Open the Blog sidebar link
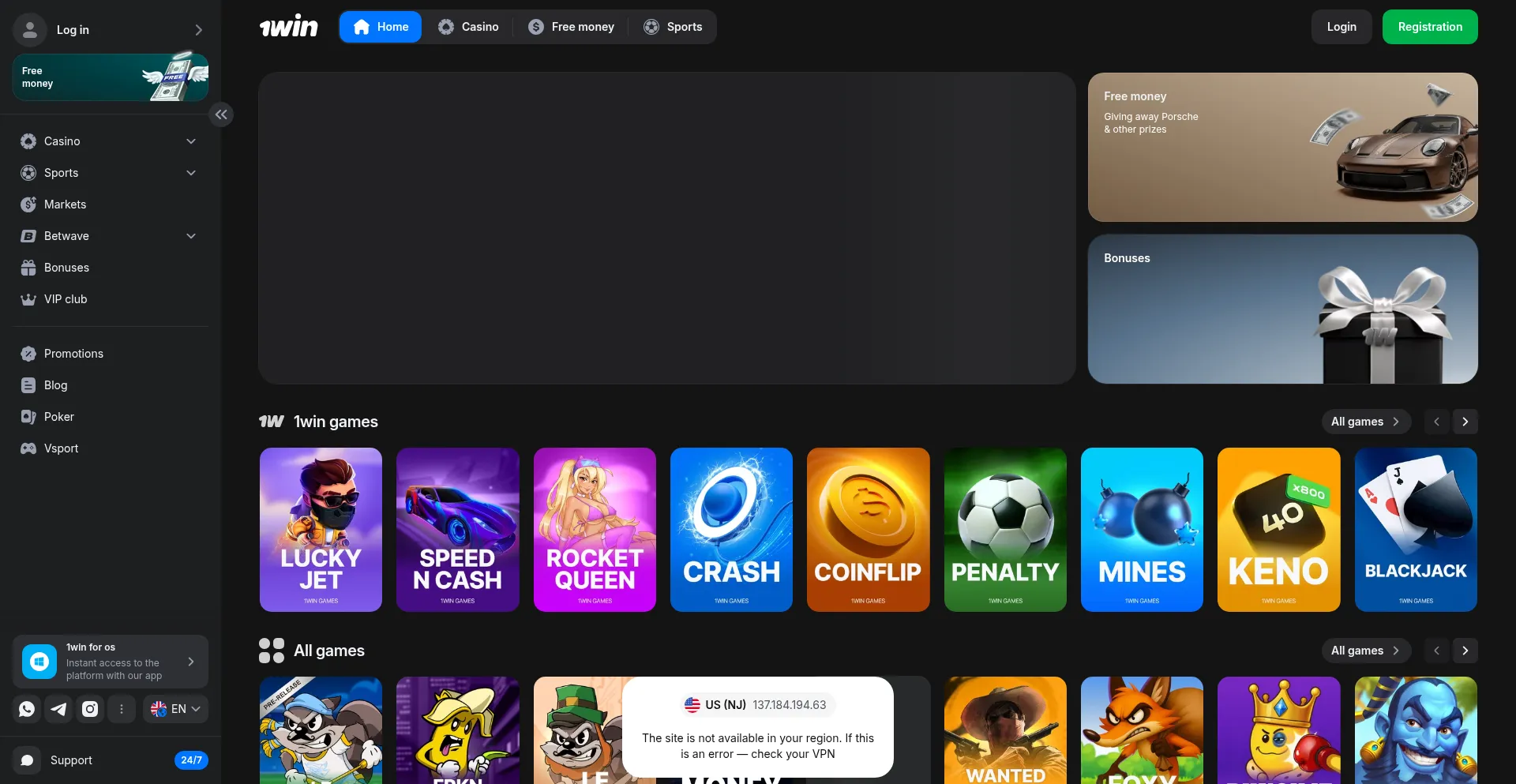 [x=111, y=385]
